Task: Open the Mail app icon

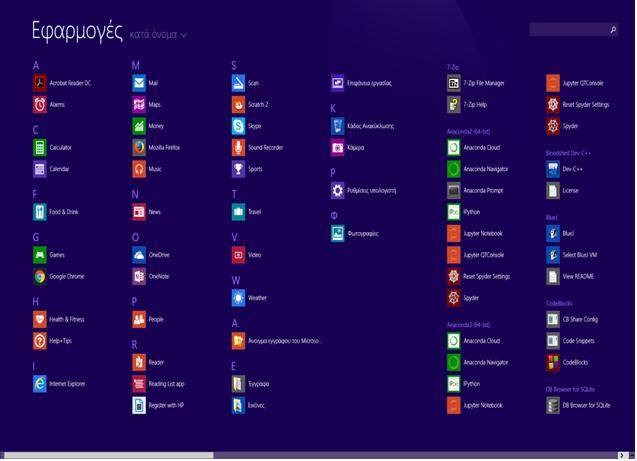Action: point(139,83)
